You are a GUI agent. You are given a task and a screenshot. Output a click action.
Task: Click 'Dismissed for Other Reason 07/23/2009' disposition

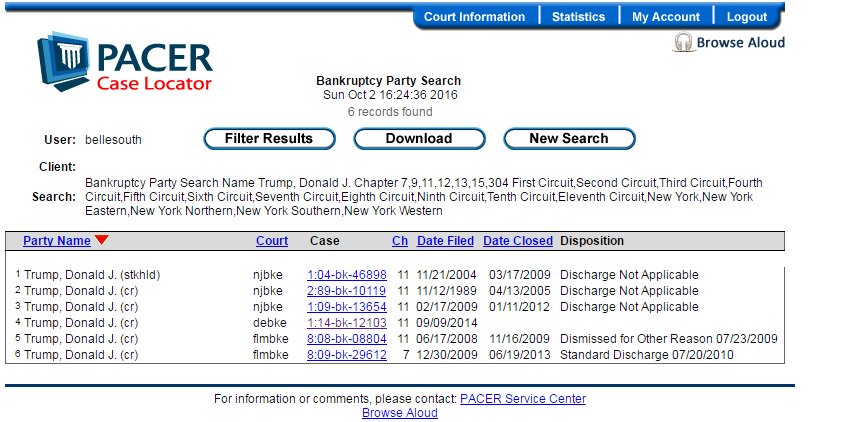pos(669,339)
